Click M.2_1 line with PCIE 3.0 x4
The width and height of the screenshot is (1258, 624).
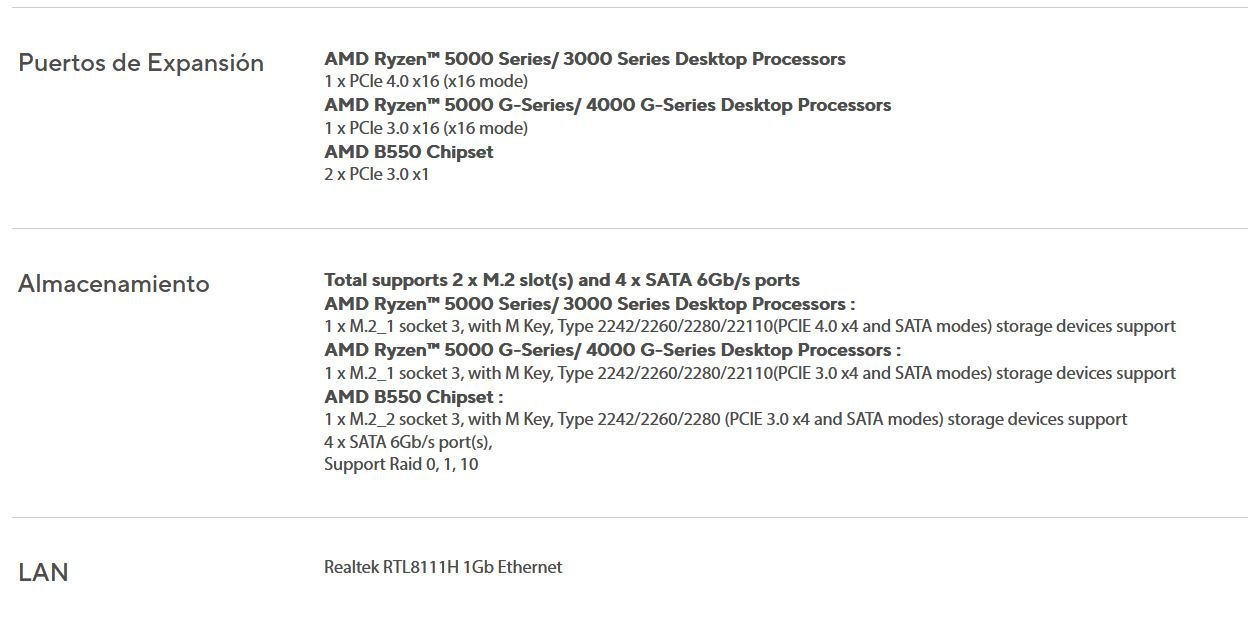pos(749,373)
